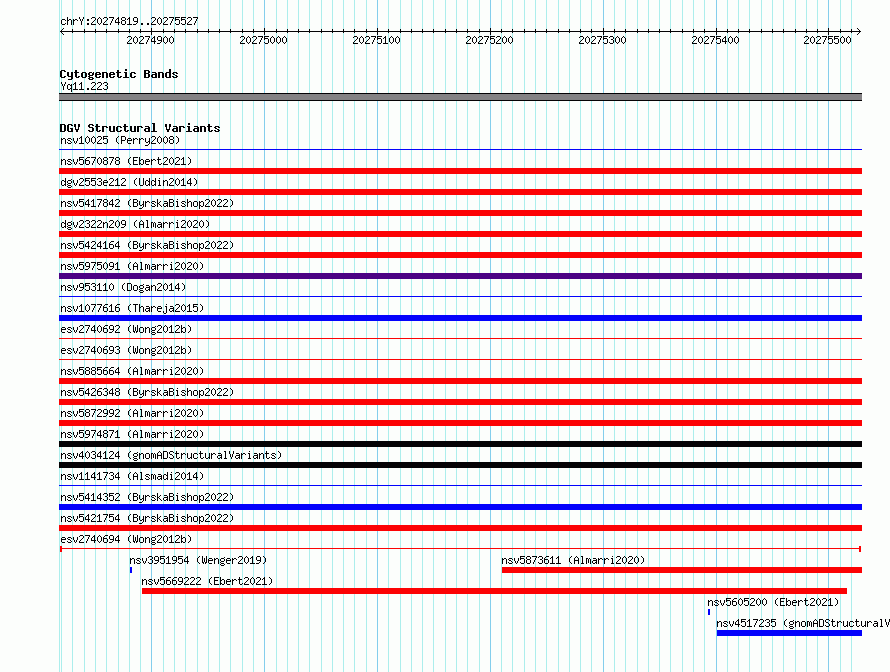Click the thin red line of esv2740694

460,549
